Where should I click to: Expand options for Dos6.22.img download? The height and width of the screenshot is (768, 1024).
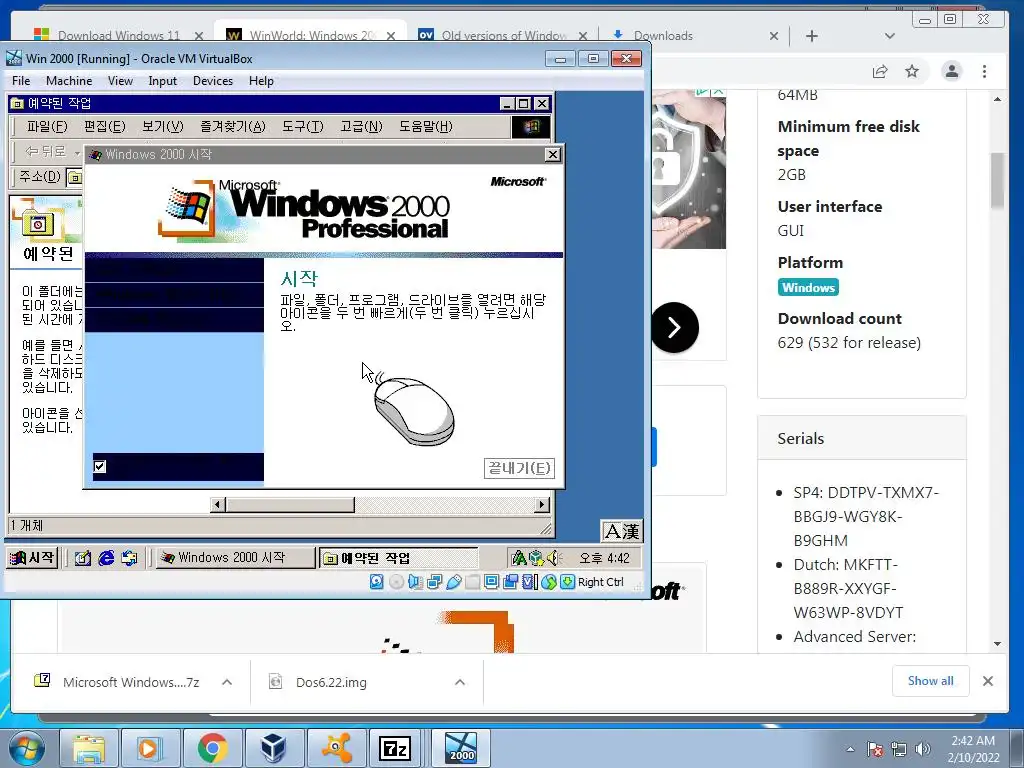click(460, 682)
